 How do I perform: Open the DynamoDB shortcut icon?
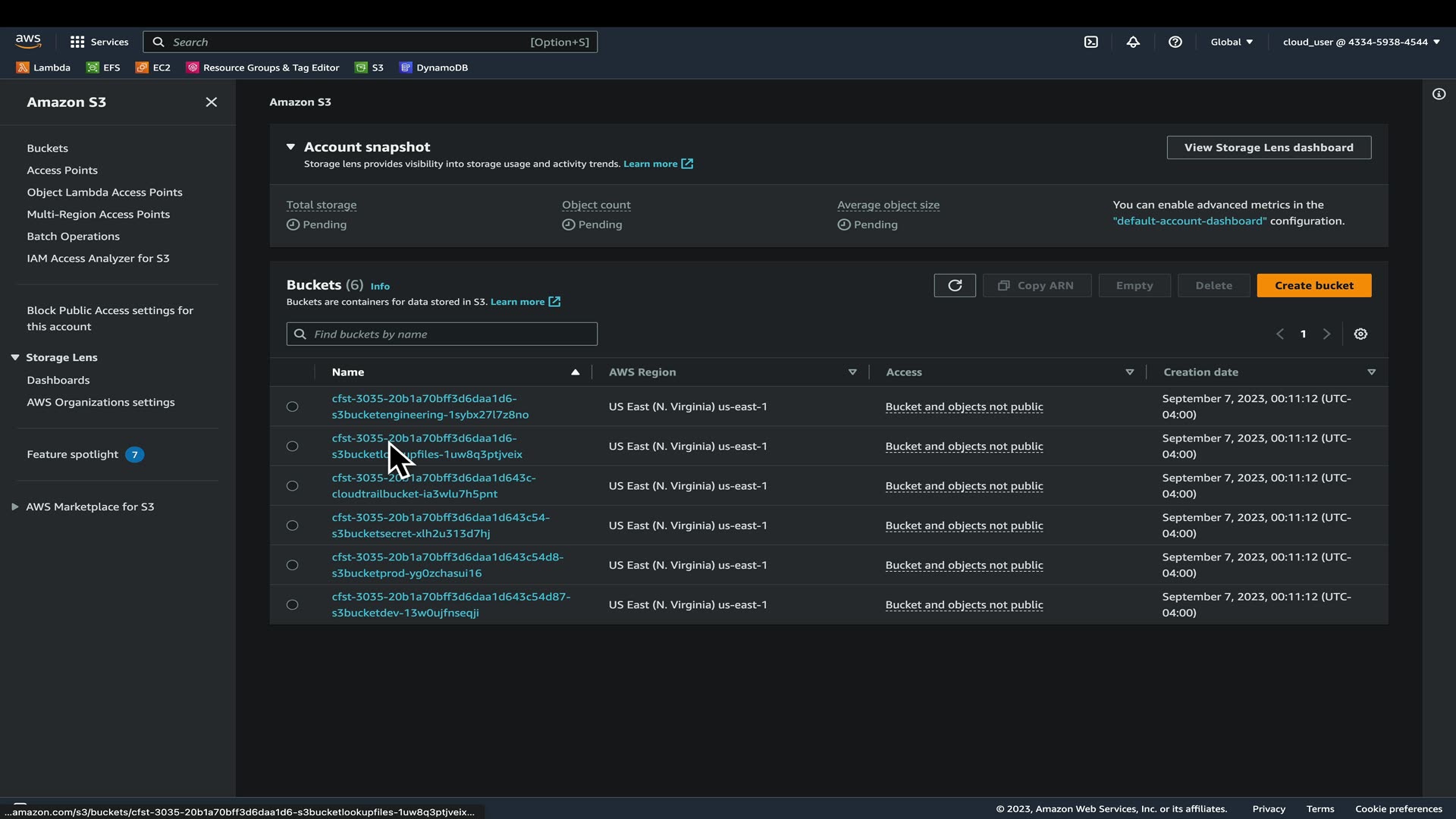pyautogui.click(x=406, y=67)
